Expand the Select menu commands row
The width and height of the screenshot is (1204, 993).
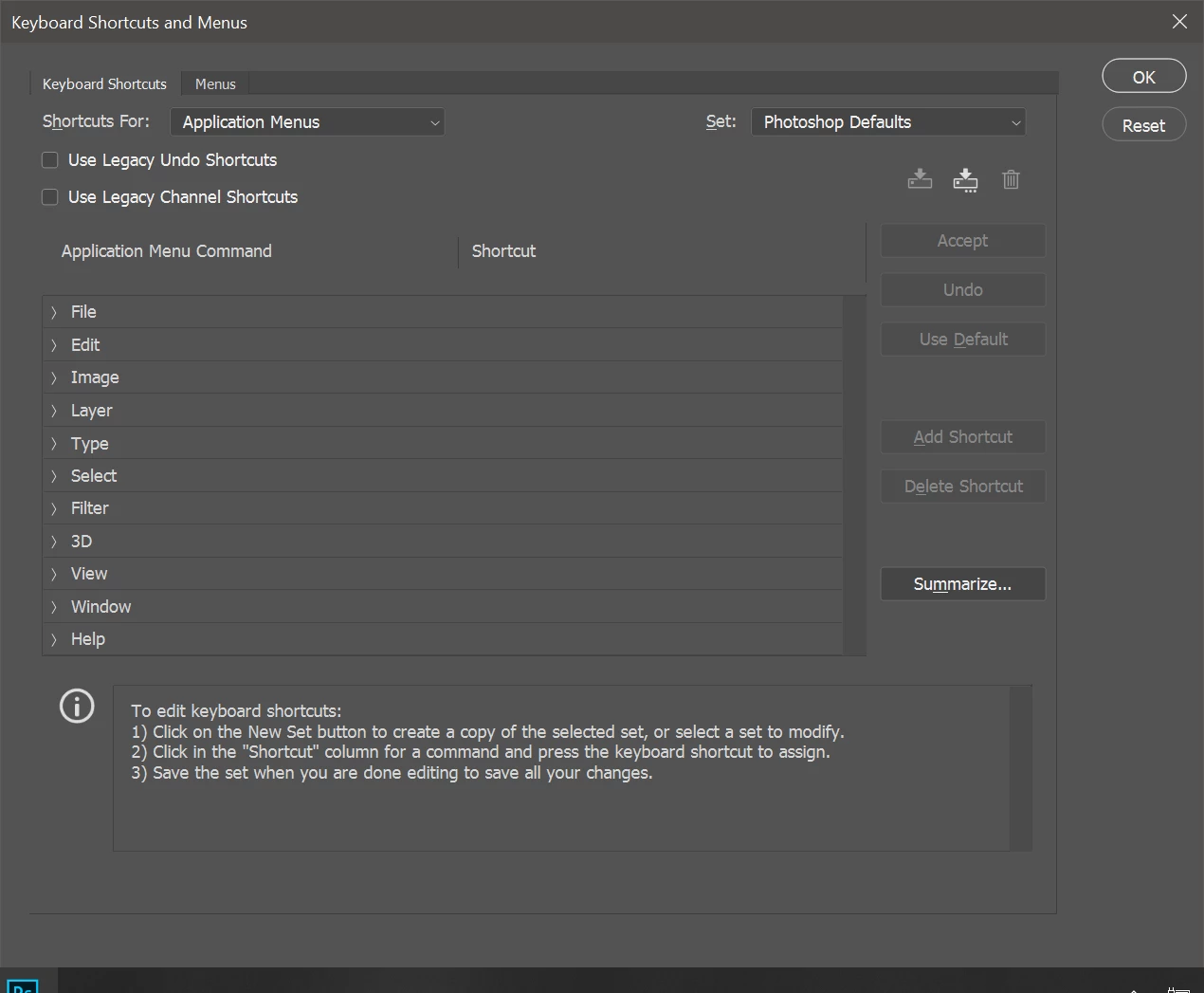pos(442,476)
